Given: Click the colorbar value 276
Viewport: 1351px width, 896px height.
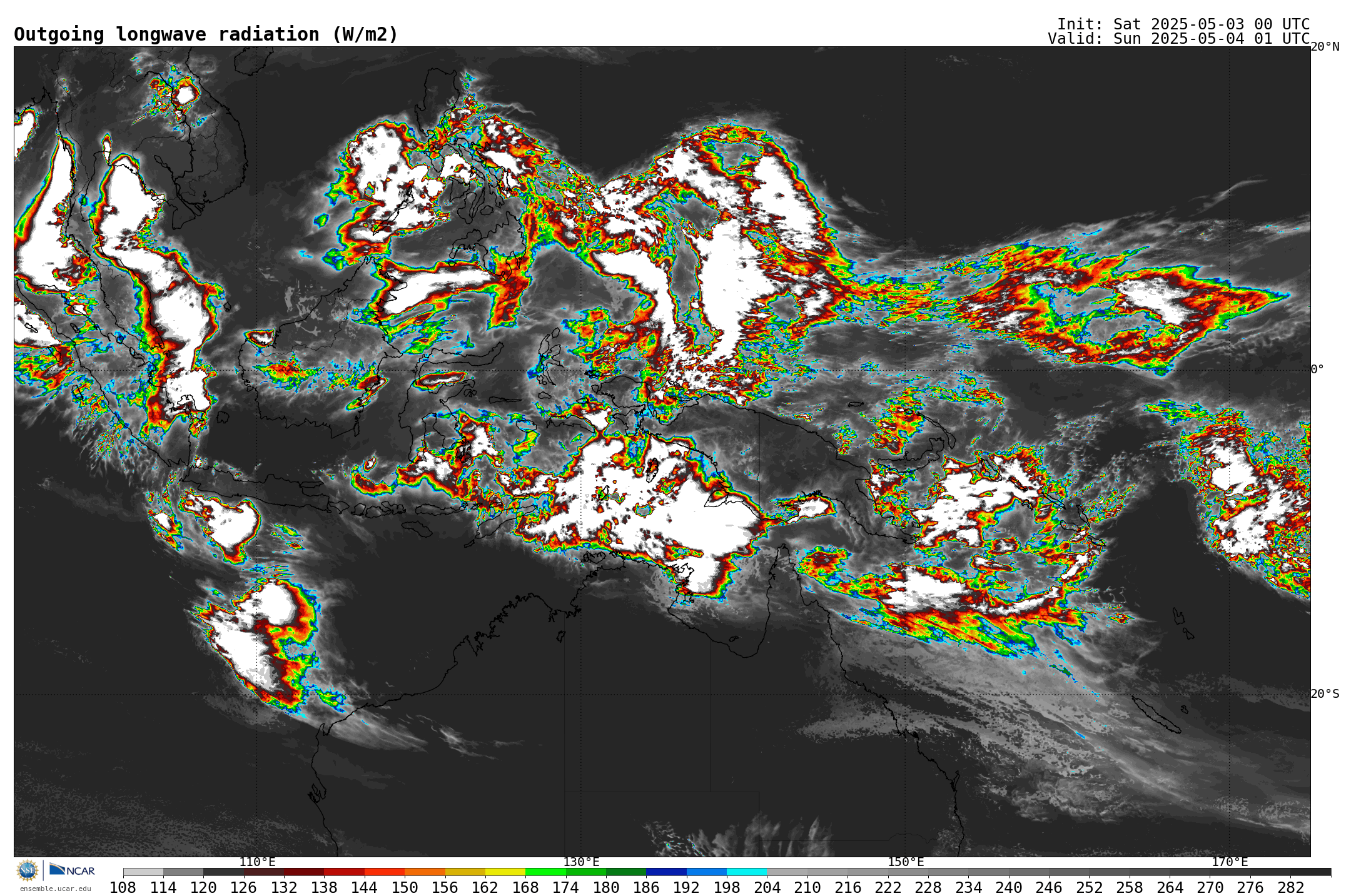Looking at the screenshot, I should pyautogui.click(x=1250, y=888).
